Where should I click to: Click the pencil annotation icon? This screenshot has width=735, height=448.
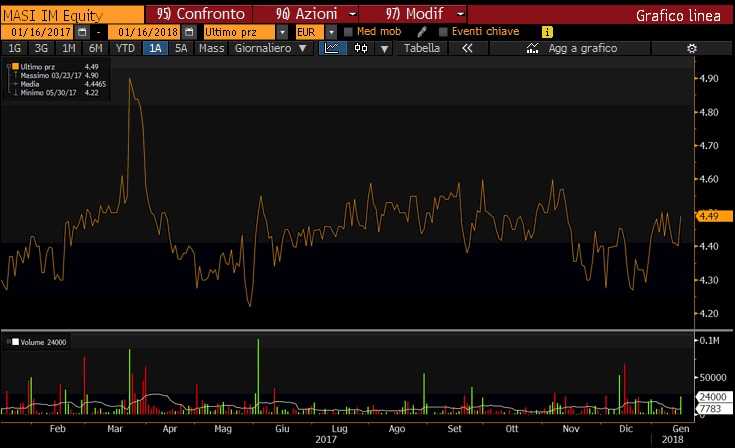pyautogui.click(x=422, y=32)
